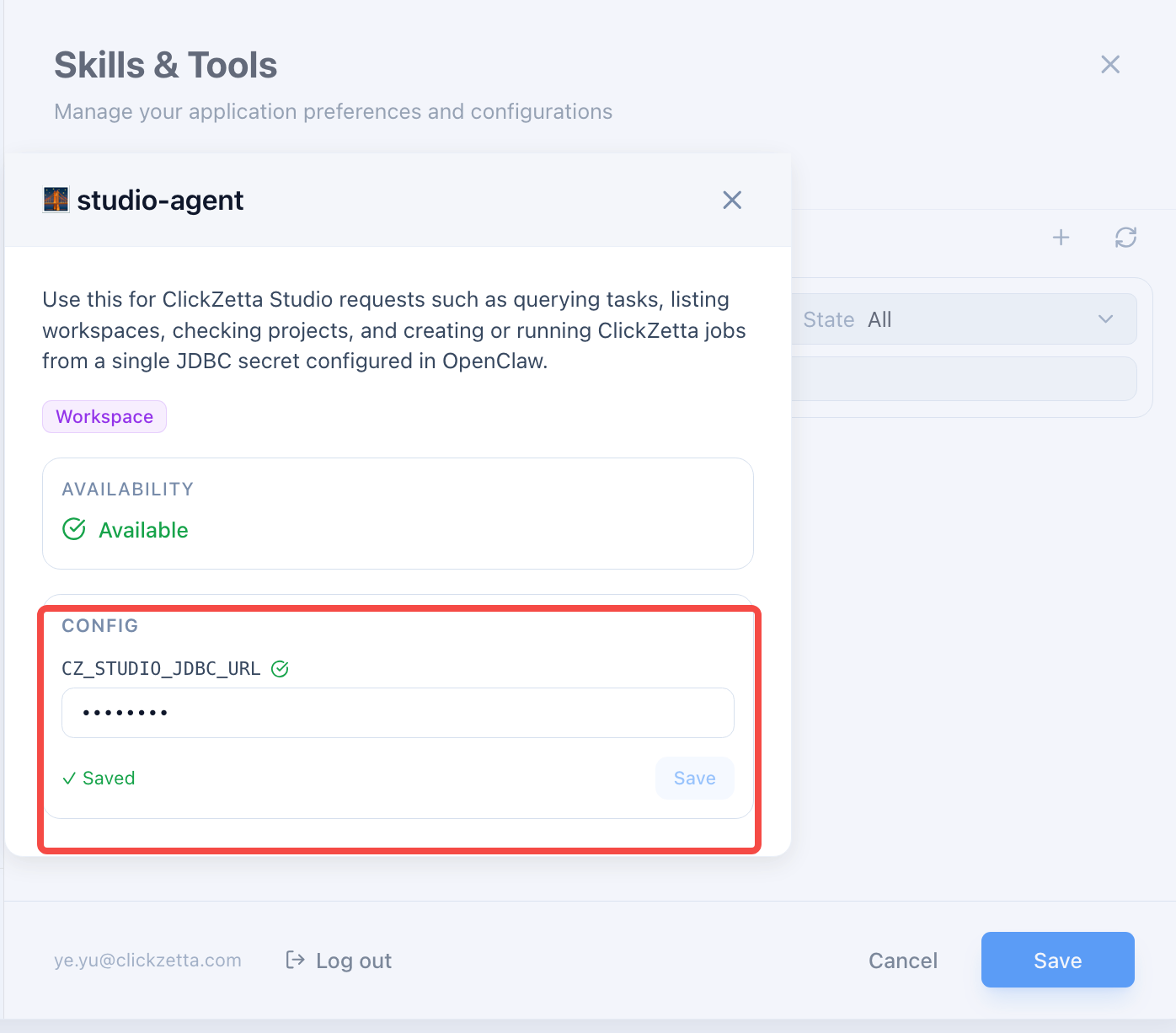Image resolution: width=1176 pixels, height=1033 pixels.
Task: Click the green Available checkmark icon
Action: 74,529
